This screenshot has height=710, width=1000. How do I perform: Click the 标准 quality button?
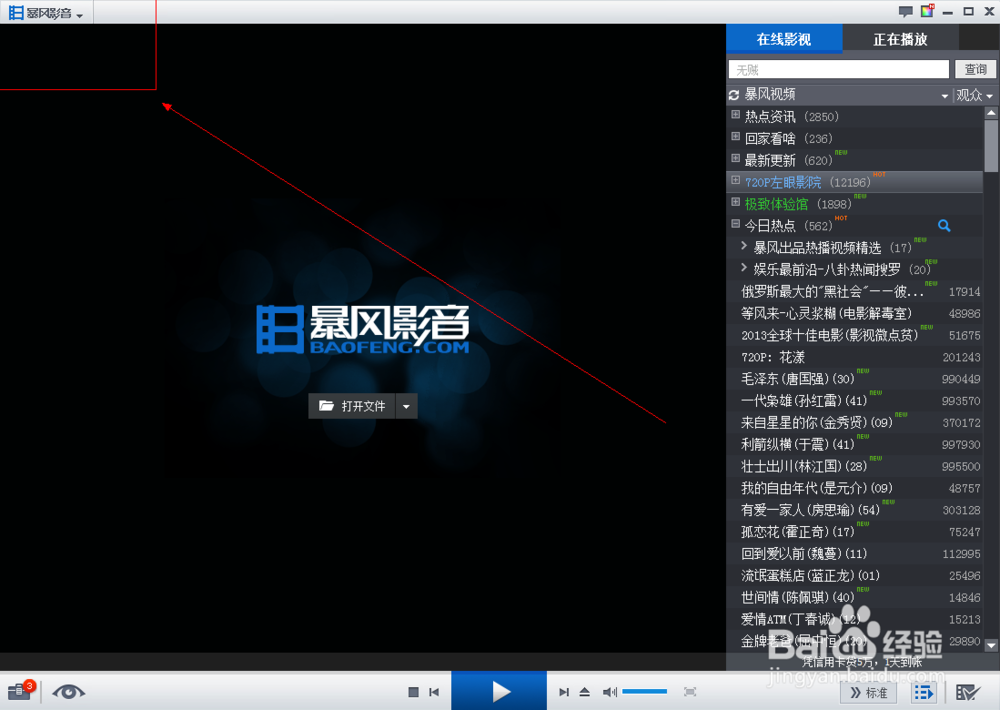pyautogui.click(x=868, y=693)
